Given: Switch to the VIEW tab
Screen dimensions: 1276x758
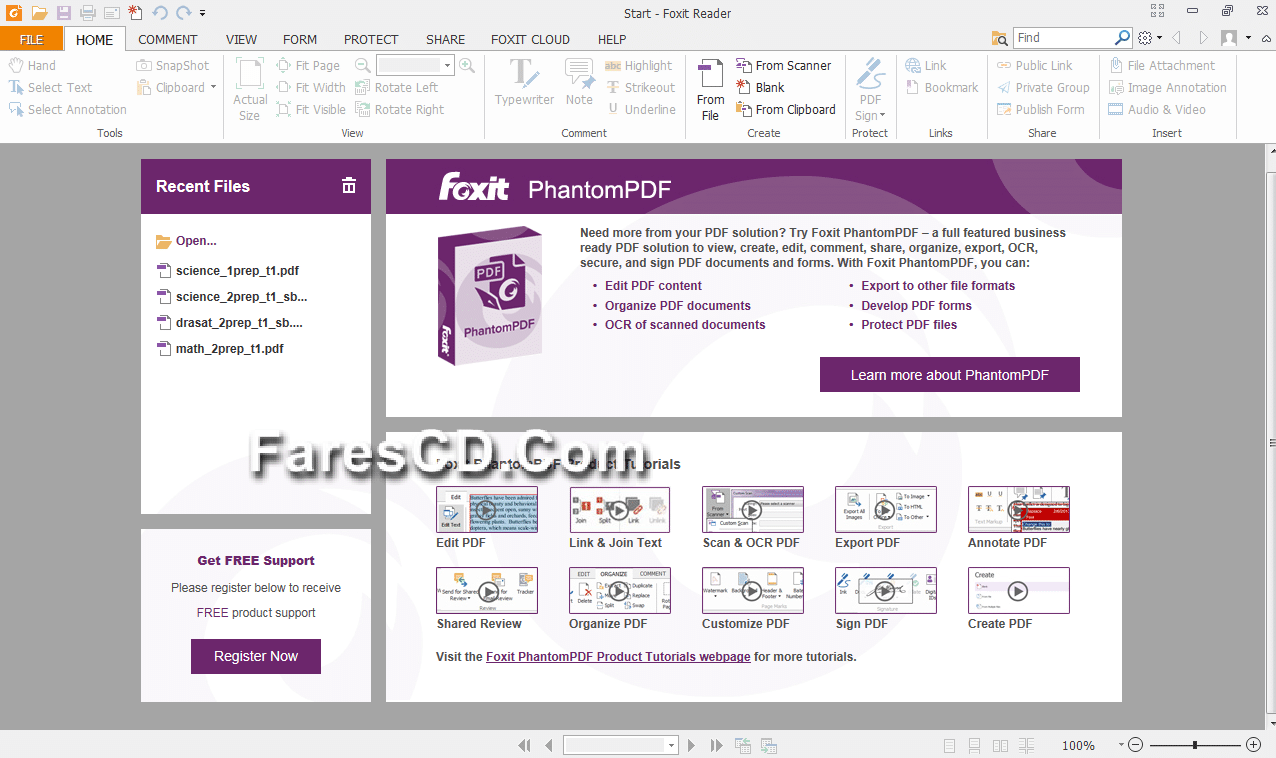Looking at the screenshot, I should coord(241,39).
